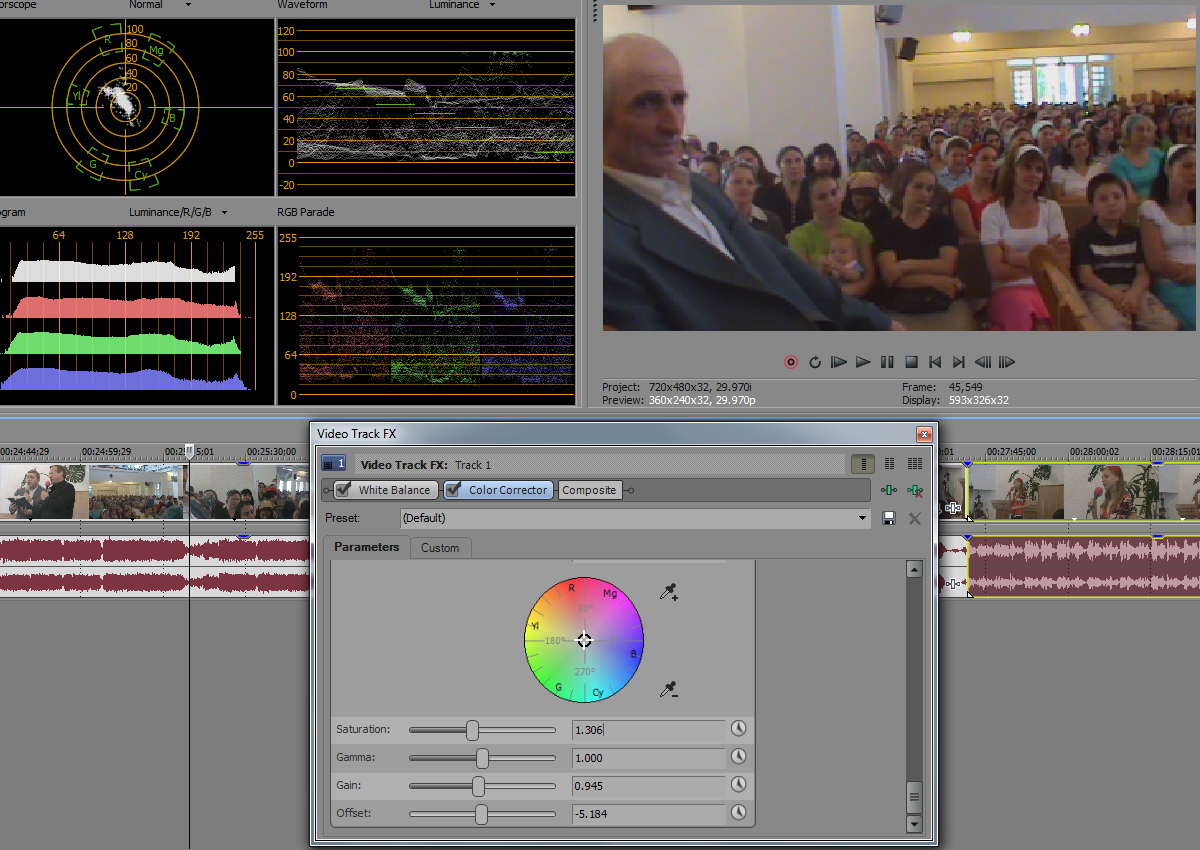Open the Preset dropdown showing (Default)
1200x850 pixels.
pyautogui.click(x=863, y=518)
